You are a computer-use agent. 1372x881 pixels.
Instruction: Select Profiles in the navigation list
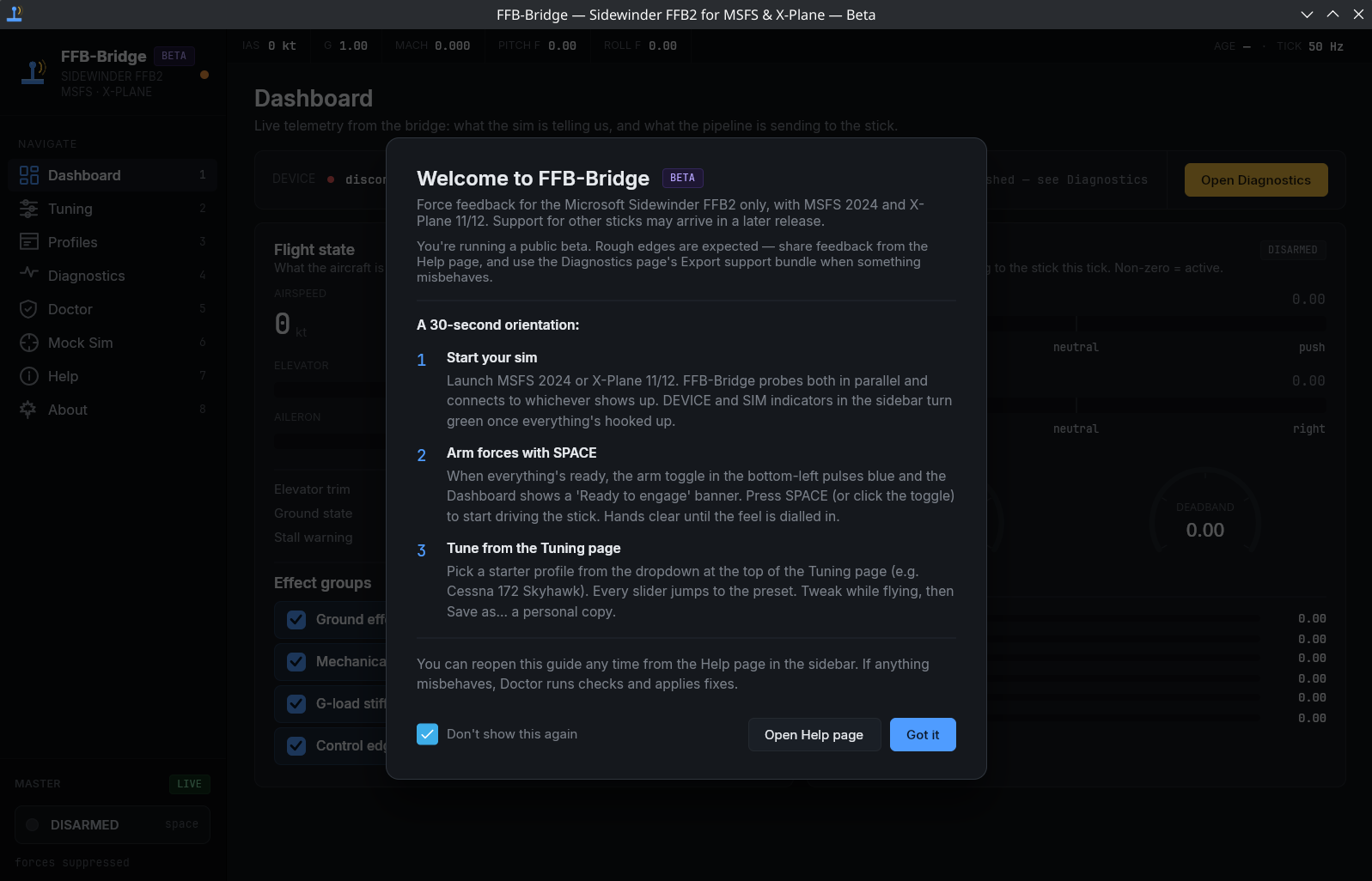coord(73,242)
